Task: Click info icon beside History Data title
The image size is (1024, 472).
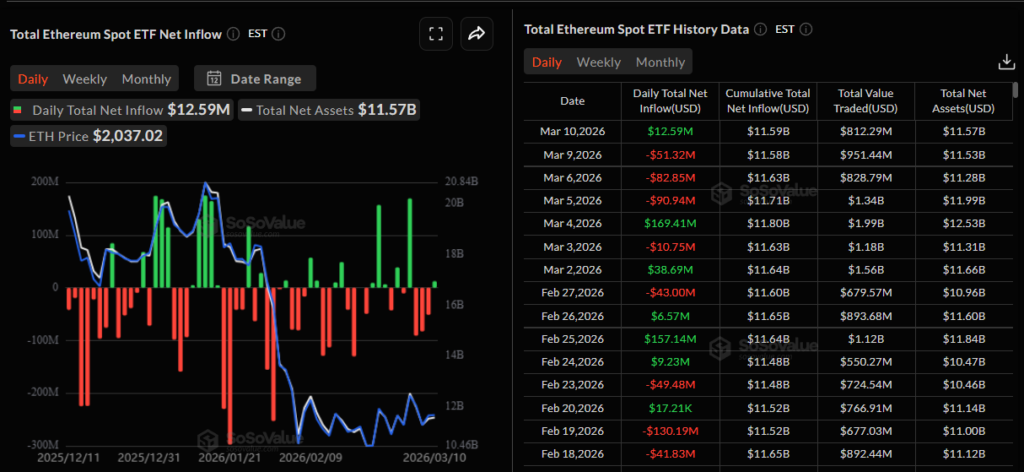Action: [759, 30]
